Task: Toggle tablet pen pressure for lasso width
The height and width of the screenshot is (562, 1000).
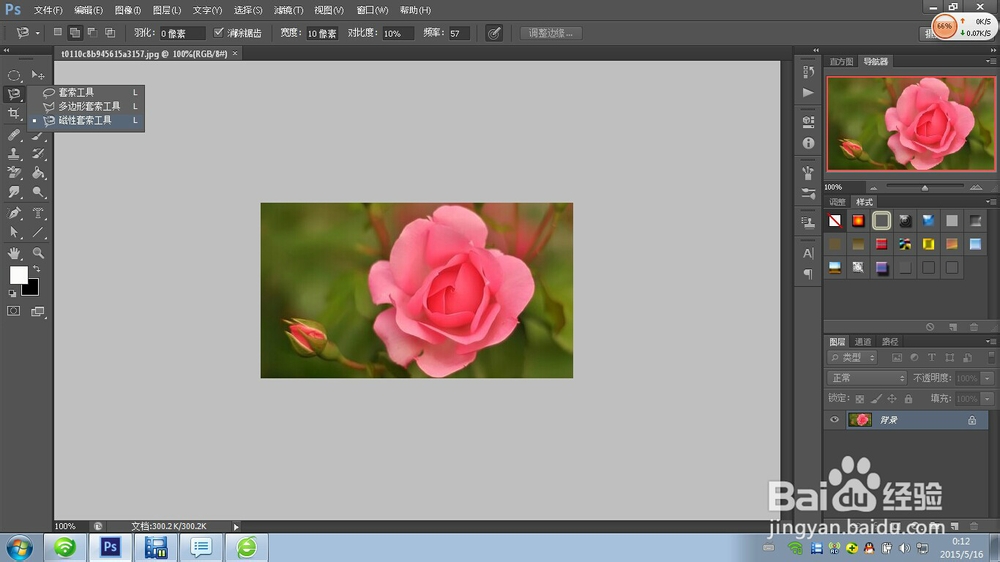Action: pyautogui.click(x=494, y=33)
